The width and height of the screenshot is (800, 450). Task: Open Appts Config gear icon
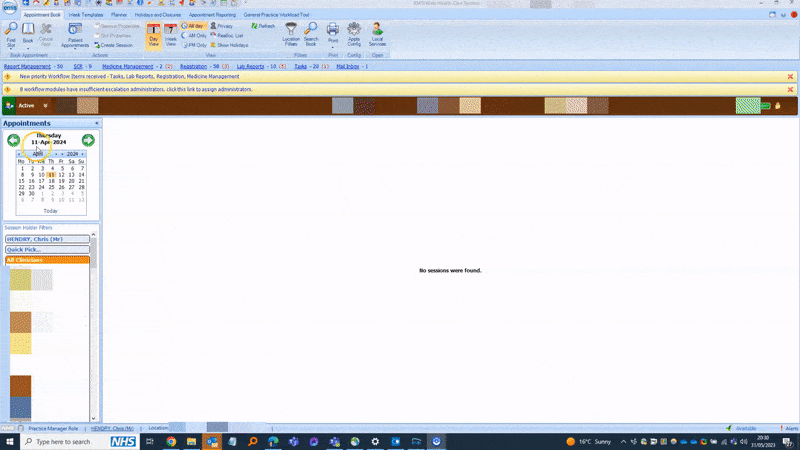pyautogui.click(x=354, y=34)
